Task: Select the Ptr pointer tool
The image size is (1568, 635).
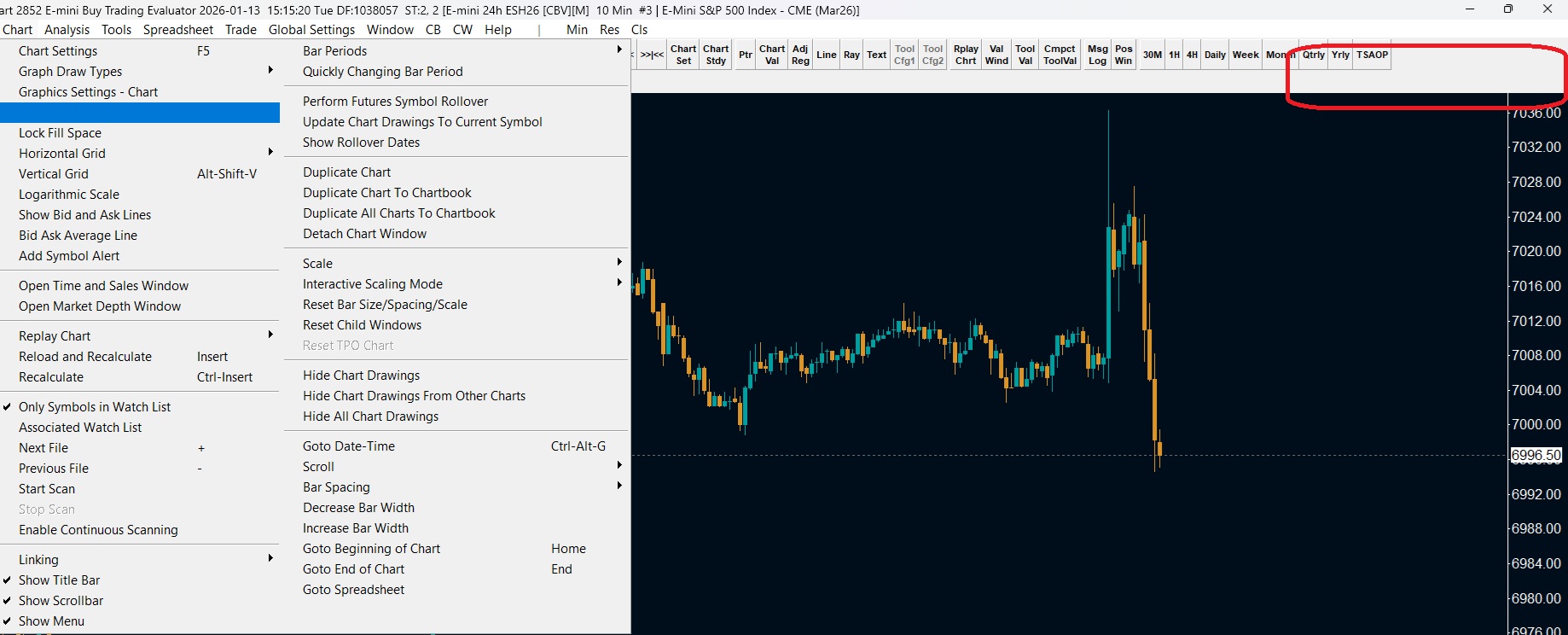Action: (x=746, y=55)
